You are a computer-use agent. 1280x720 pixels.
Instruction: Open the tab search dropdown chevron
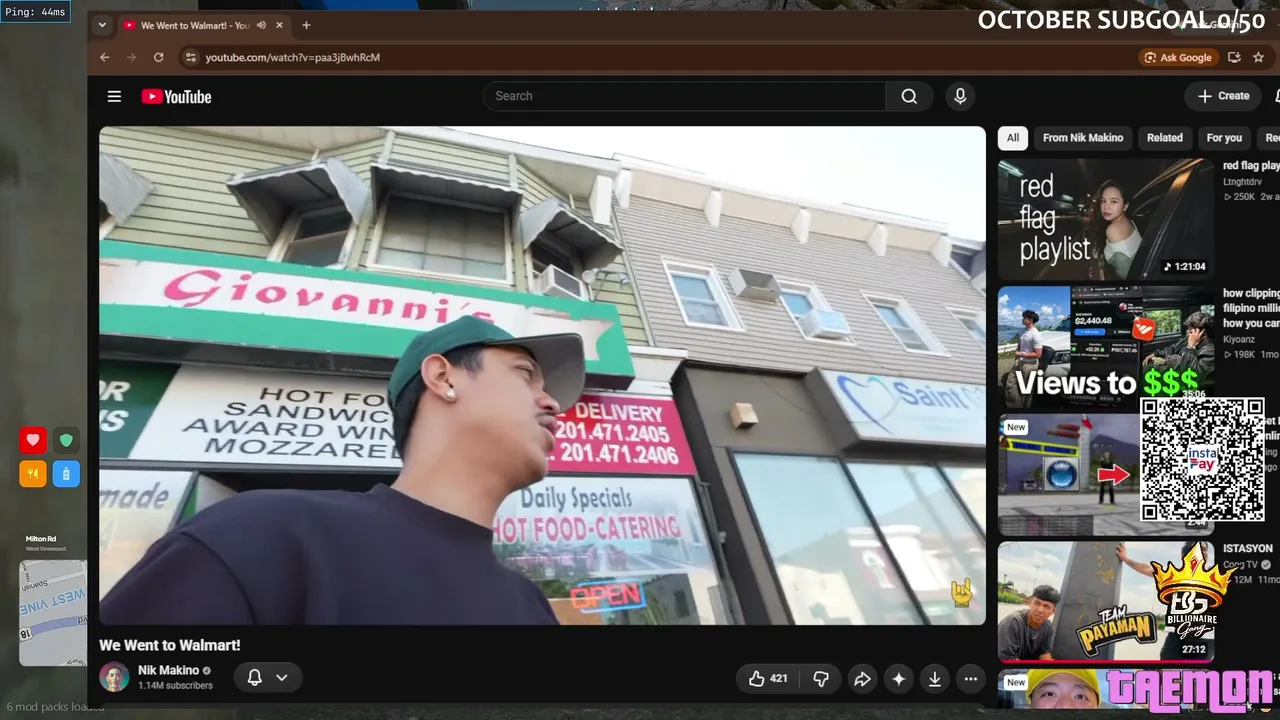coord(101,25)
